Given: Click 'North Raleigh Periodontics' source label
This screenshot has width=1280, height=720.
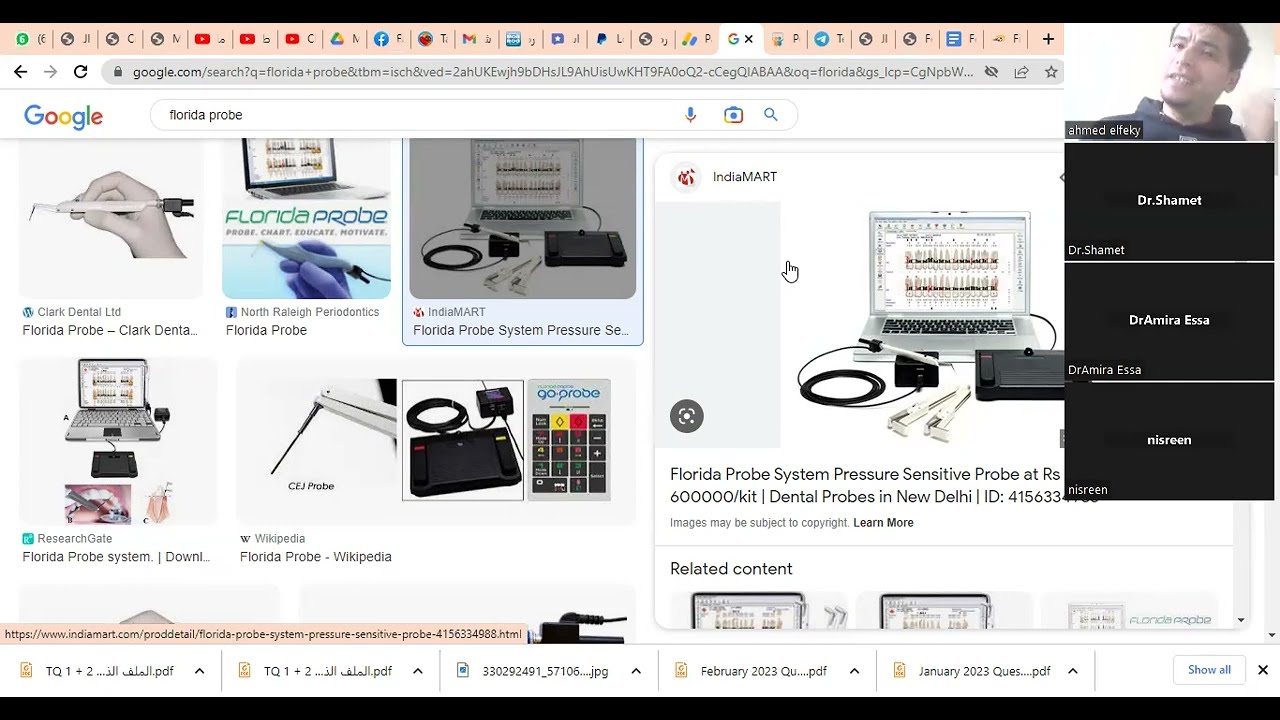Looking at the screenshot, I should coord(310,312).
